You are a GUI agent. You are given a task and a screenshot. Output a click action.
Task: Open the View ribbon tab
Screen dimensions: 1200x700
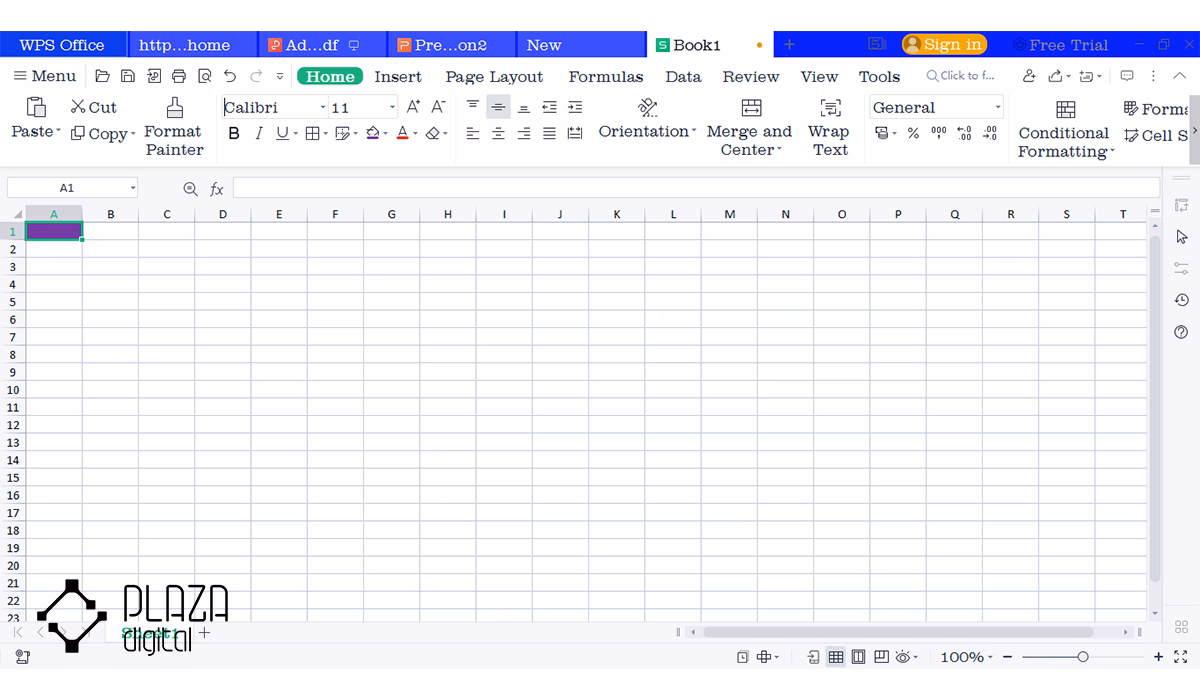[819, 76]
